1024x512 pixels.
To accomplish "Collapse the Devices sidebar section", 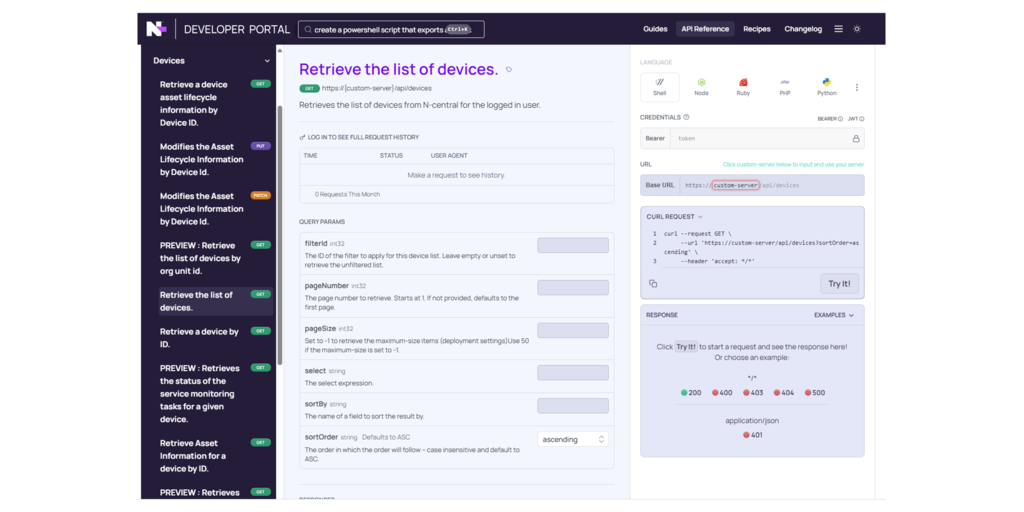I will point(267,61).
